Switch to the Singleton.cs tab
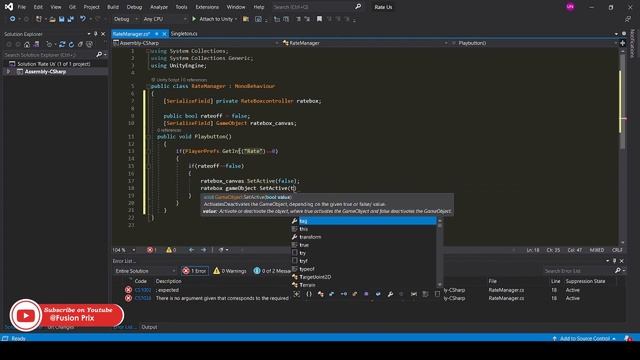This screenshot has height=360, width=640. pos(184,34)
